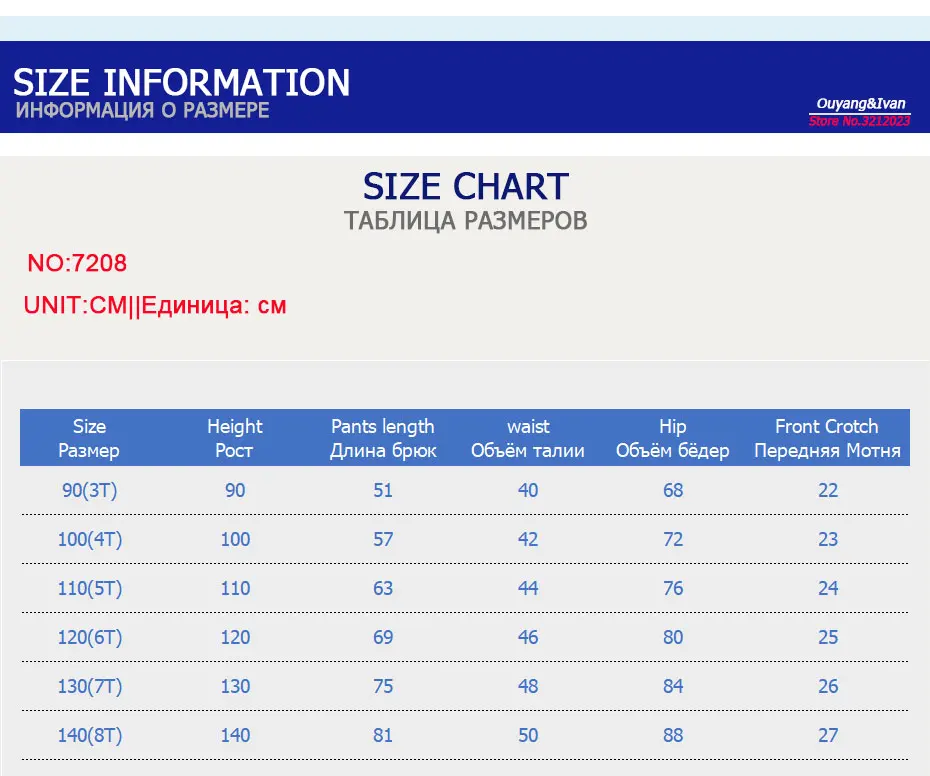
Task: Click front crotch value 25
Action: [x=828, y=637]
